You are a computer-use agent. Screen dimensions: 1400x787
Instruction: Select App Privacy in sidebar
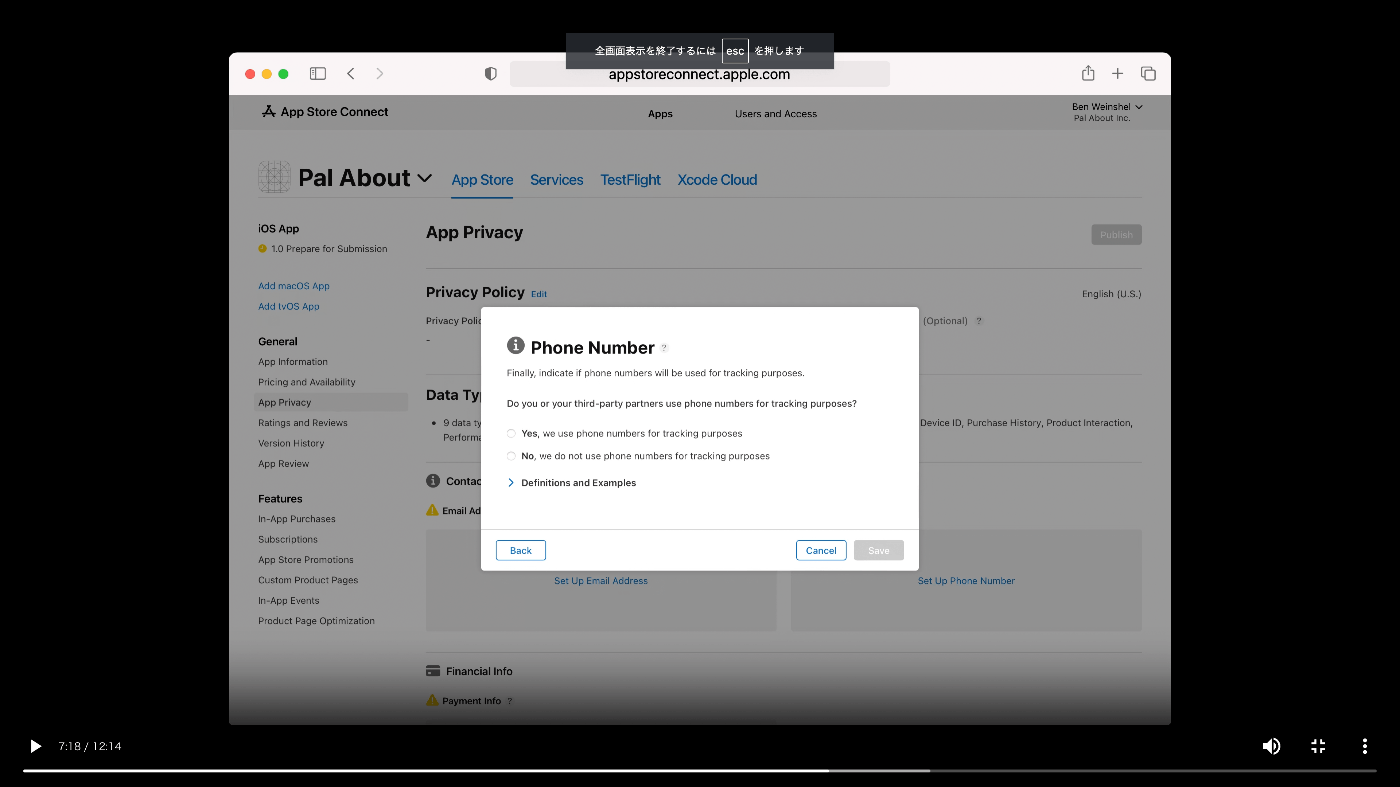331,402
